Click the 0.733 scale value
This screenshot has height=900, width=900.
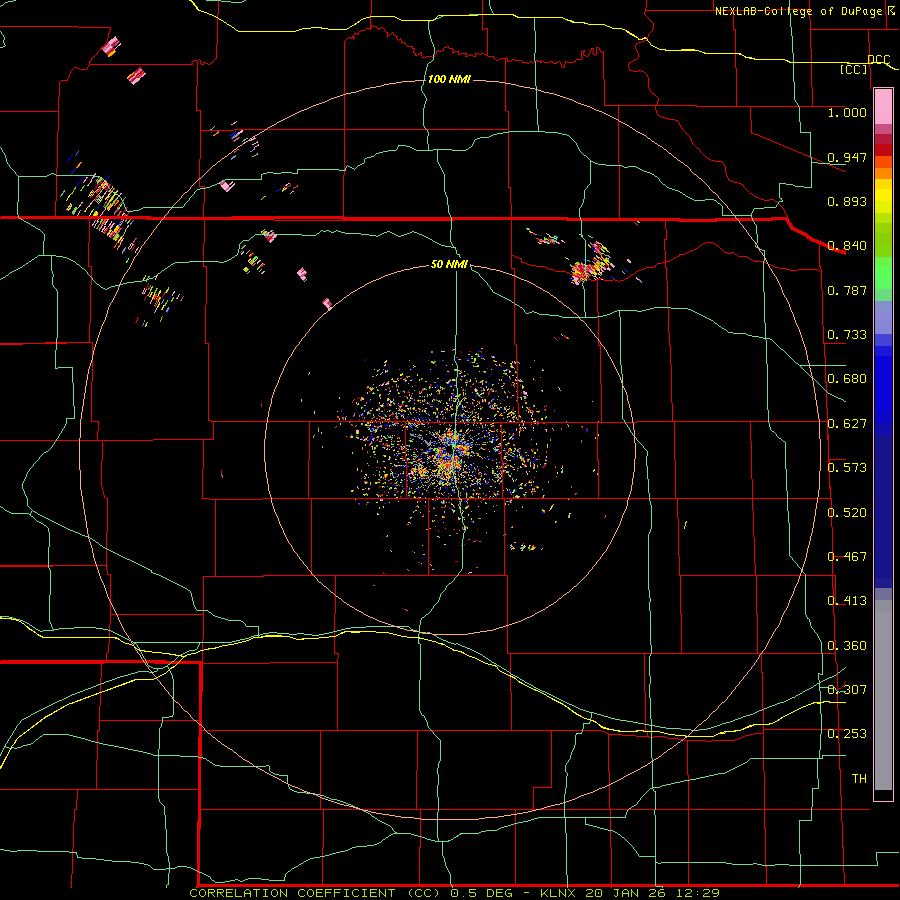[847, 335]
